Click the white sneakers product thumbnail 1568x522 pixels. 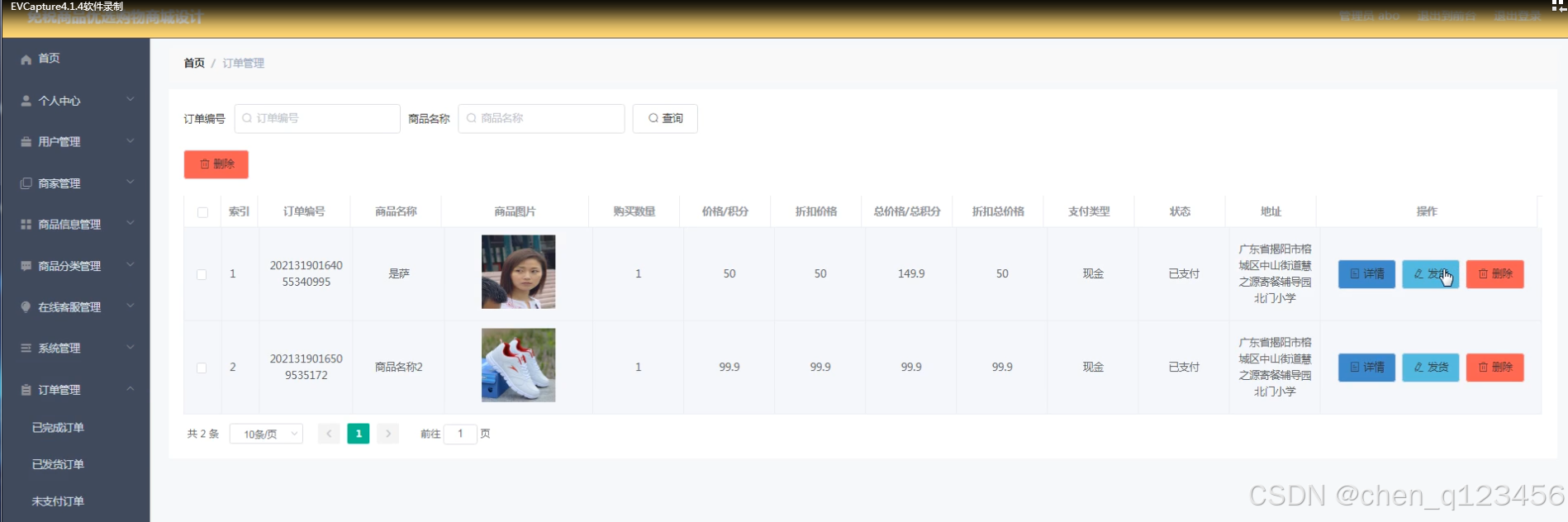pos(519,365)
